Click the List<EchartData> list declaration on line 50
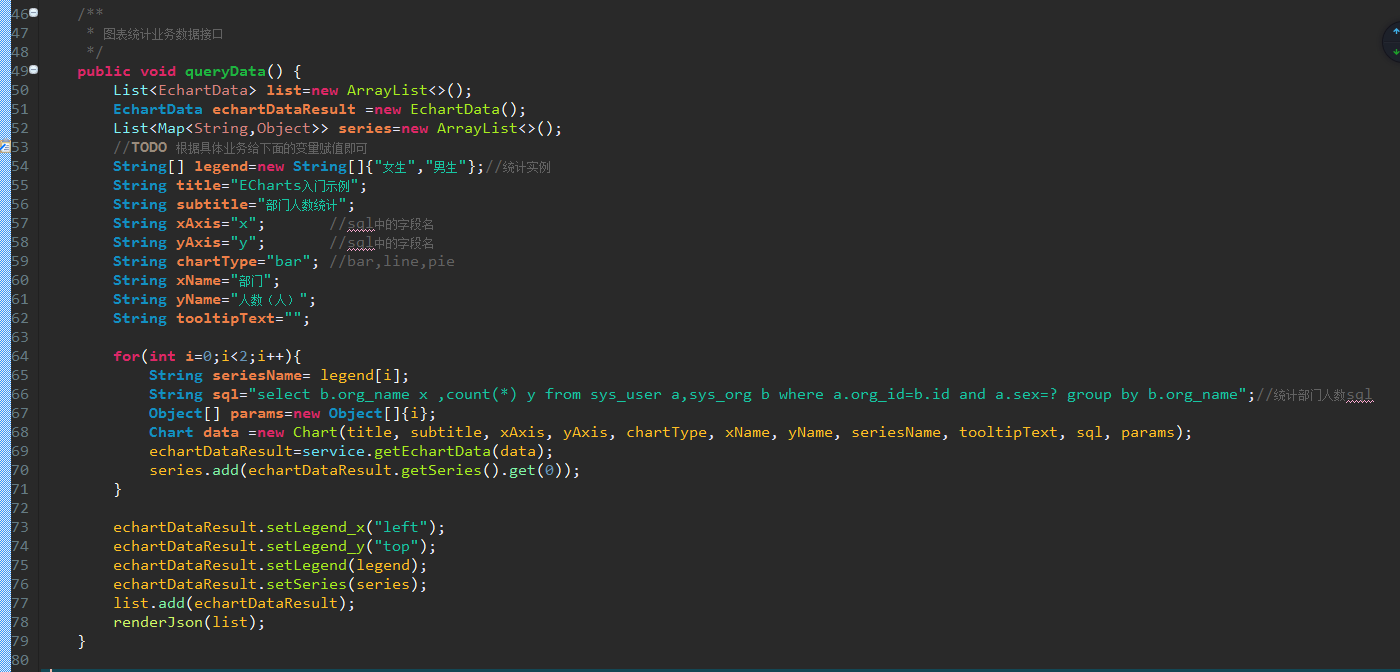 [x=292, y=90]
